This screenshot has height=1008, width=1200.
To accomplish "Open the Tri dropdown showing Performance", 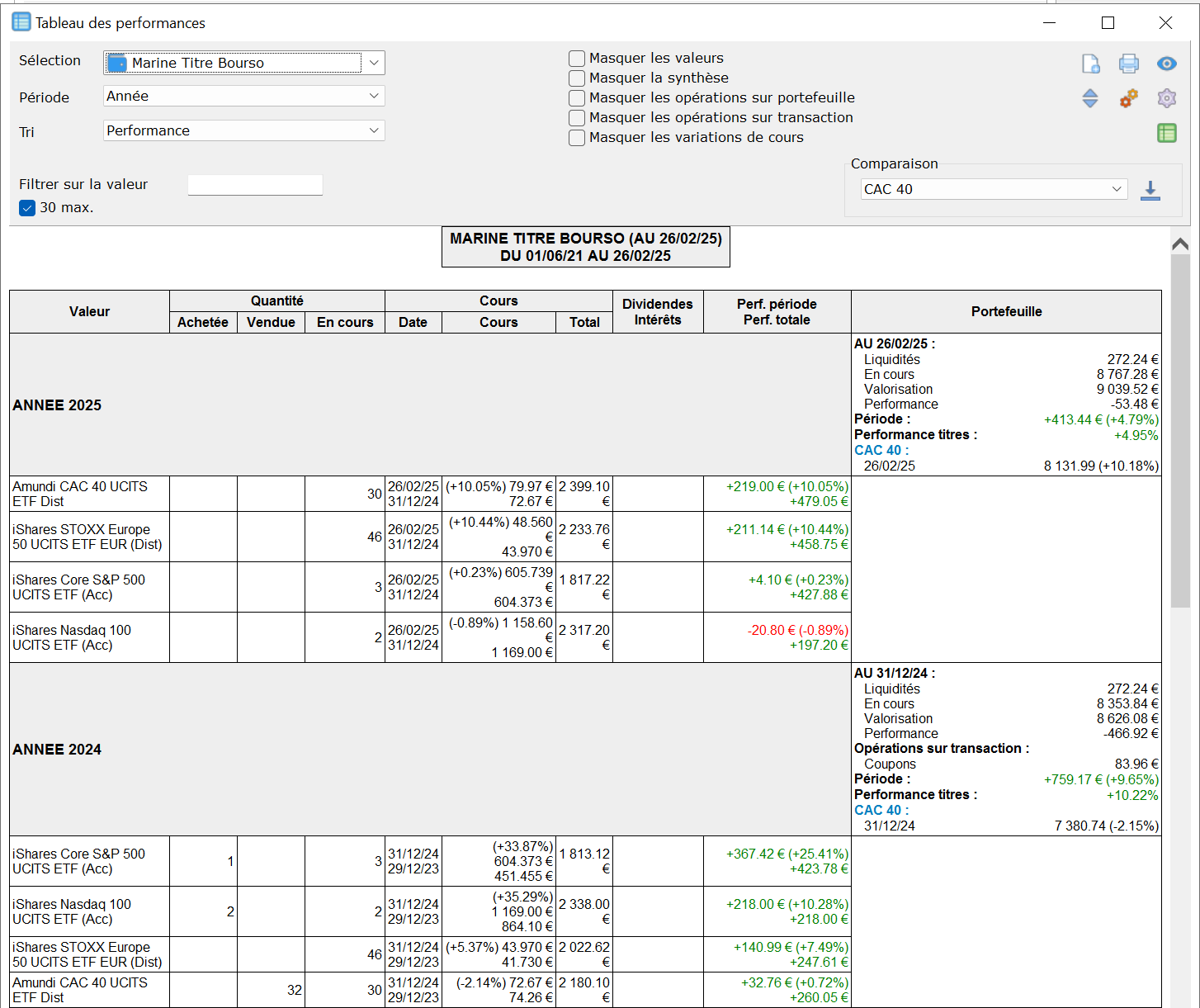I will (244, 131).
